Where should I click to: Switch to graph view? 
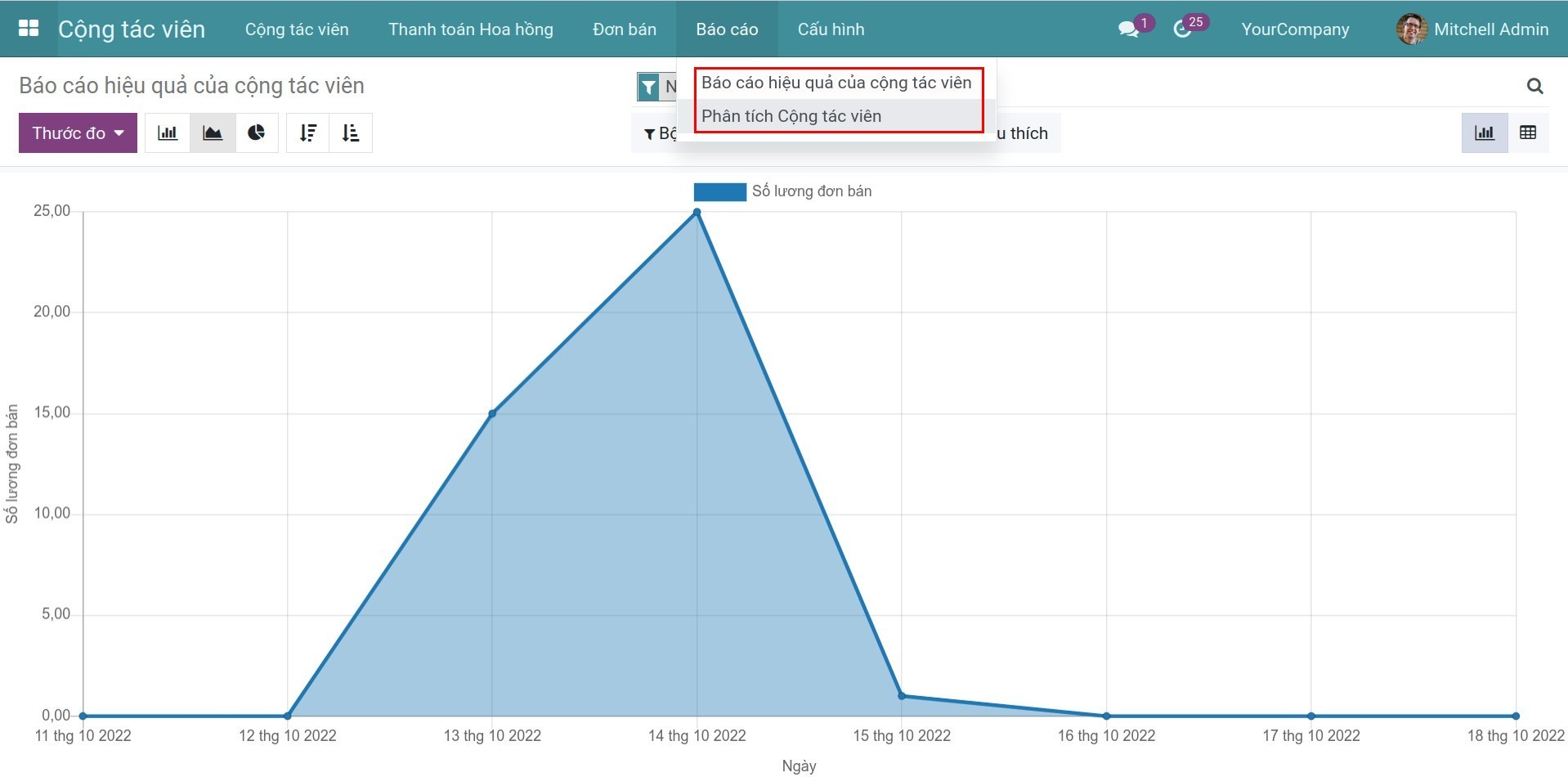(1484, 133)
